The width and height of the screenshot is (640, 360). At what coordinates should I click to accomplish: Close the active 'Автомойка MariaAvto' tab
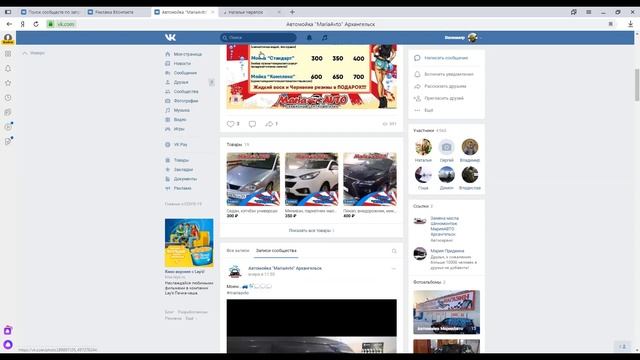[212, 12]
